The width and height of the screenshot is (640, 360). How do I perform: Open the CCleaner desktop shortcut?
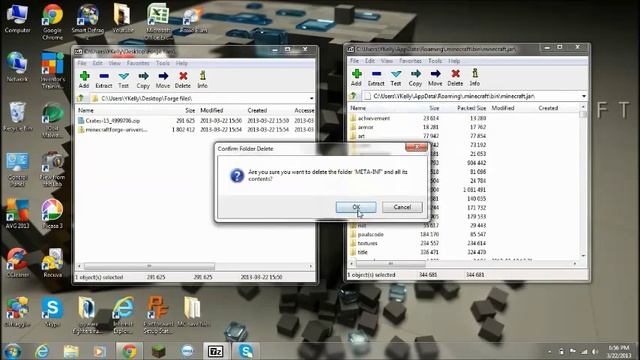[x=18, y=263]
